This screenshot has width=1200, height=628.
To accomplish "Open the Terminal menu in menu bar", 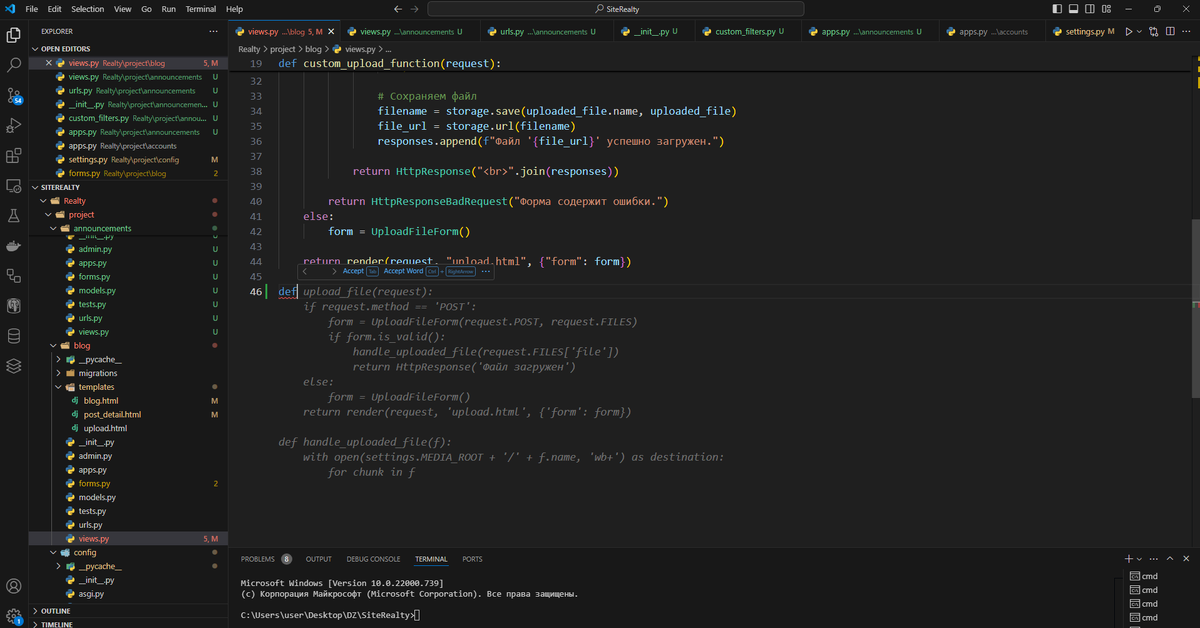I will 201,9.
